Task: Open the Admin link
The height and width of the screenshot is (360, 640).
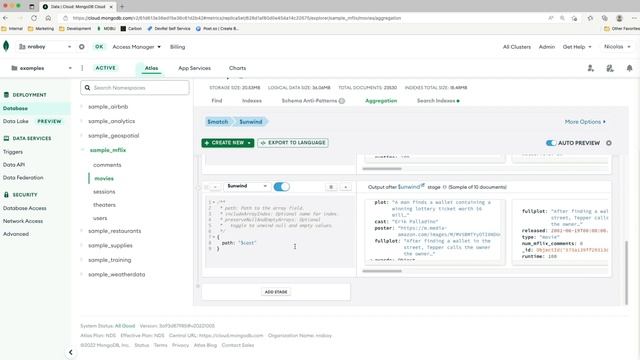Action: click(x=547, y=47)
